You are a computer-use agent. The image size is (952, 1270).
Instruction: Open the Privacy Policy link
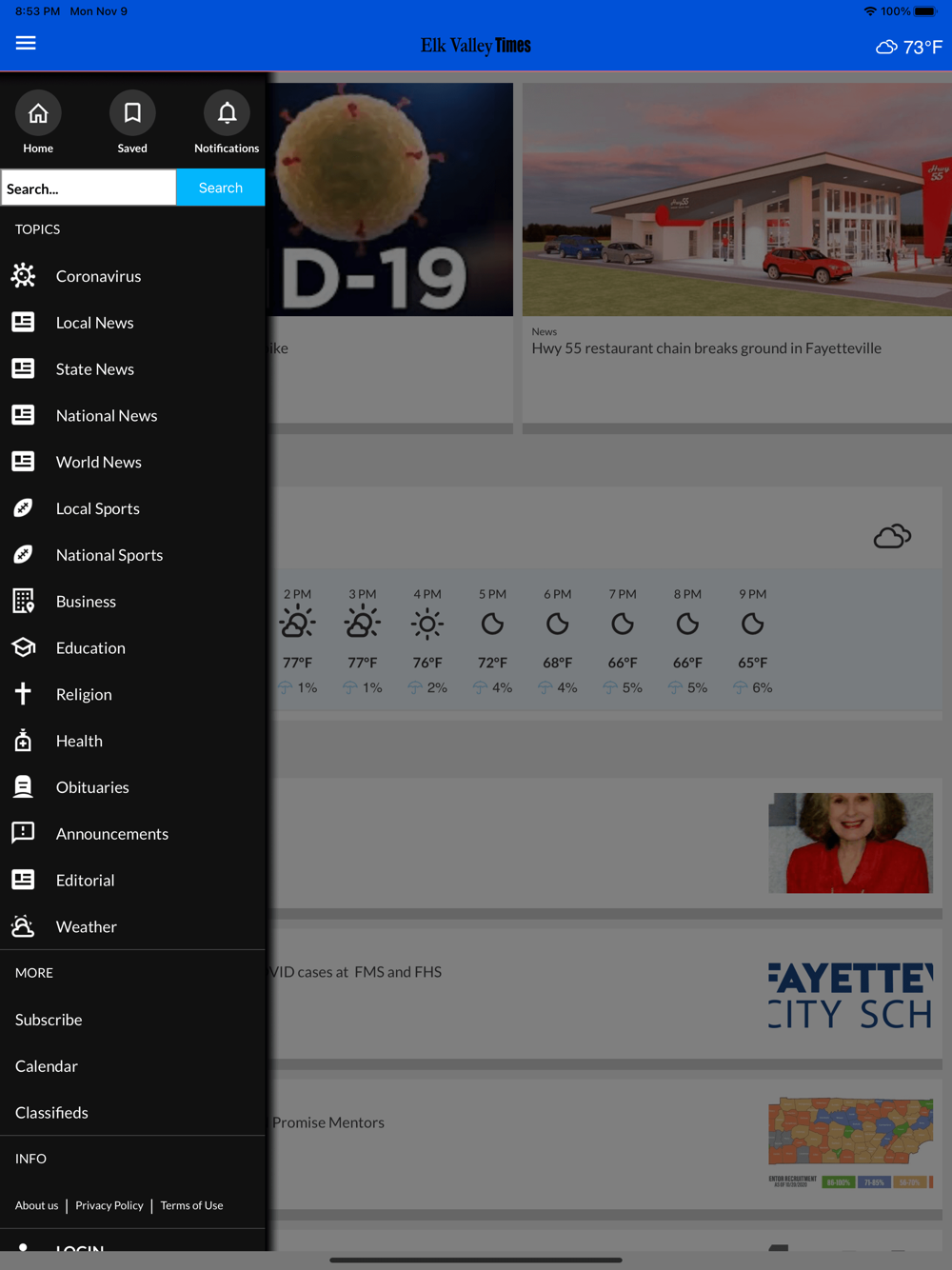pyautogui.click(x=109, y=1205)
